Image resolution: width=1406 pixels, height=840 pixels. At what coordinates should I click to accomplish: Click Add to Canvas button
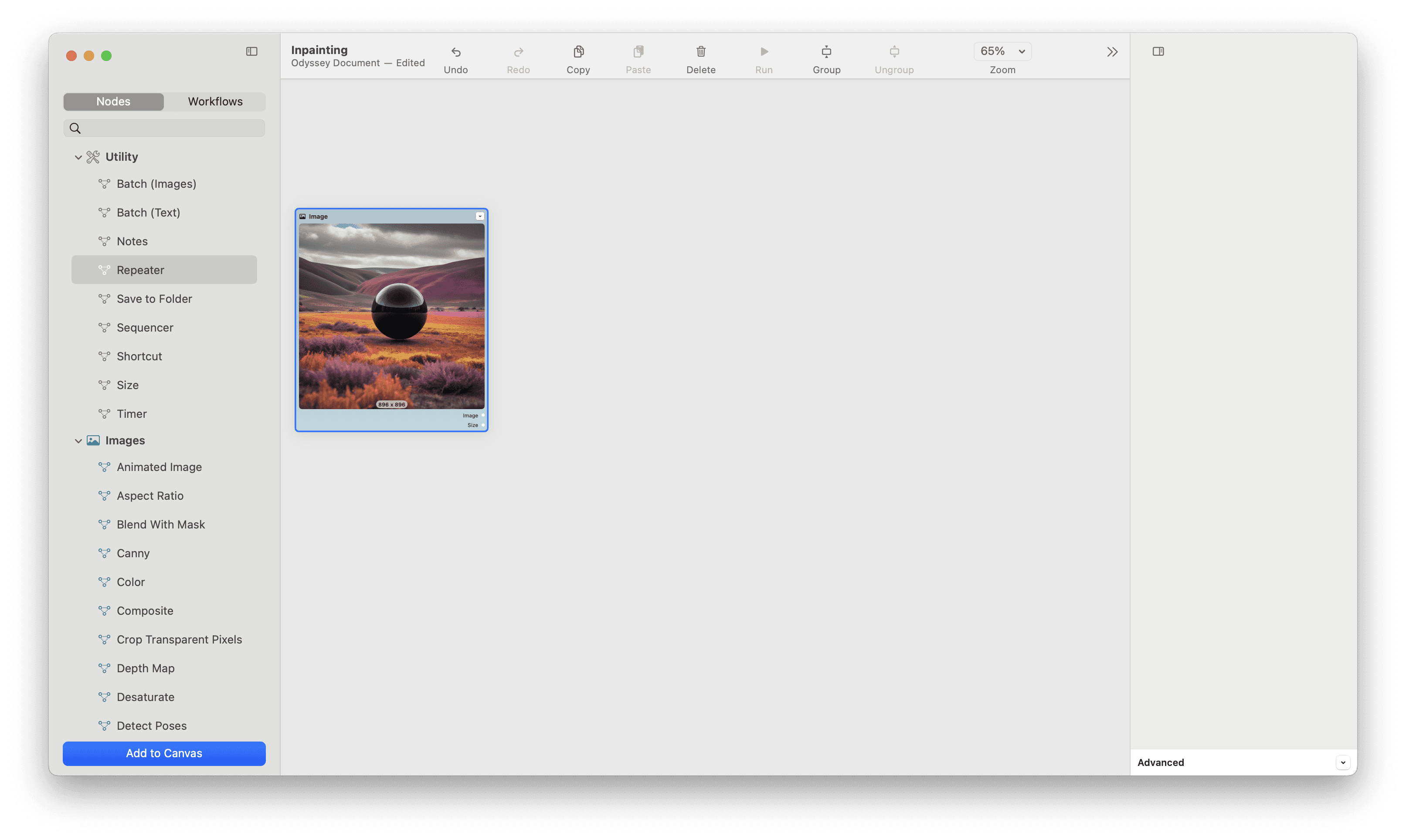tap(164, 753)
